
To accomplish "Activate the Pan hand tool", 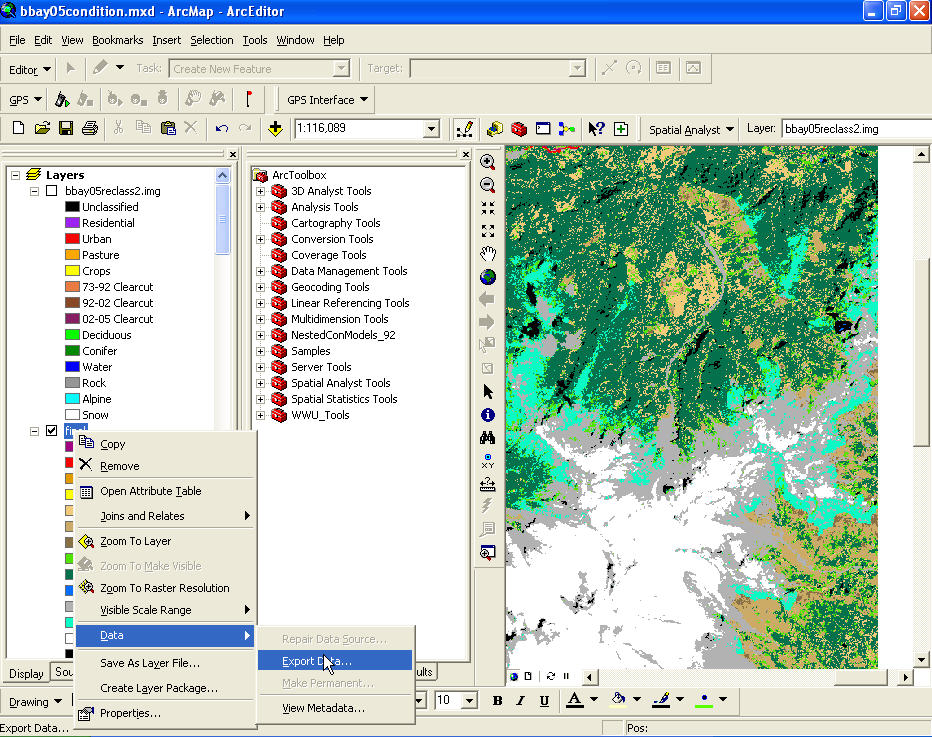I will [x=487, y=254].
